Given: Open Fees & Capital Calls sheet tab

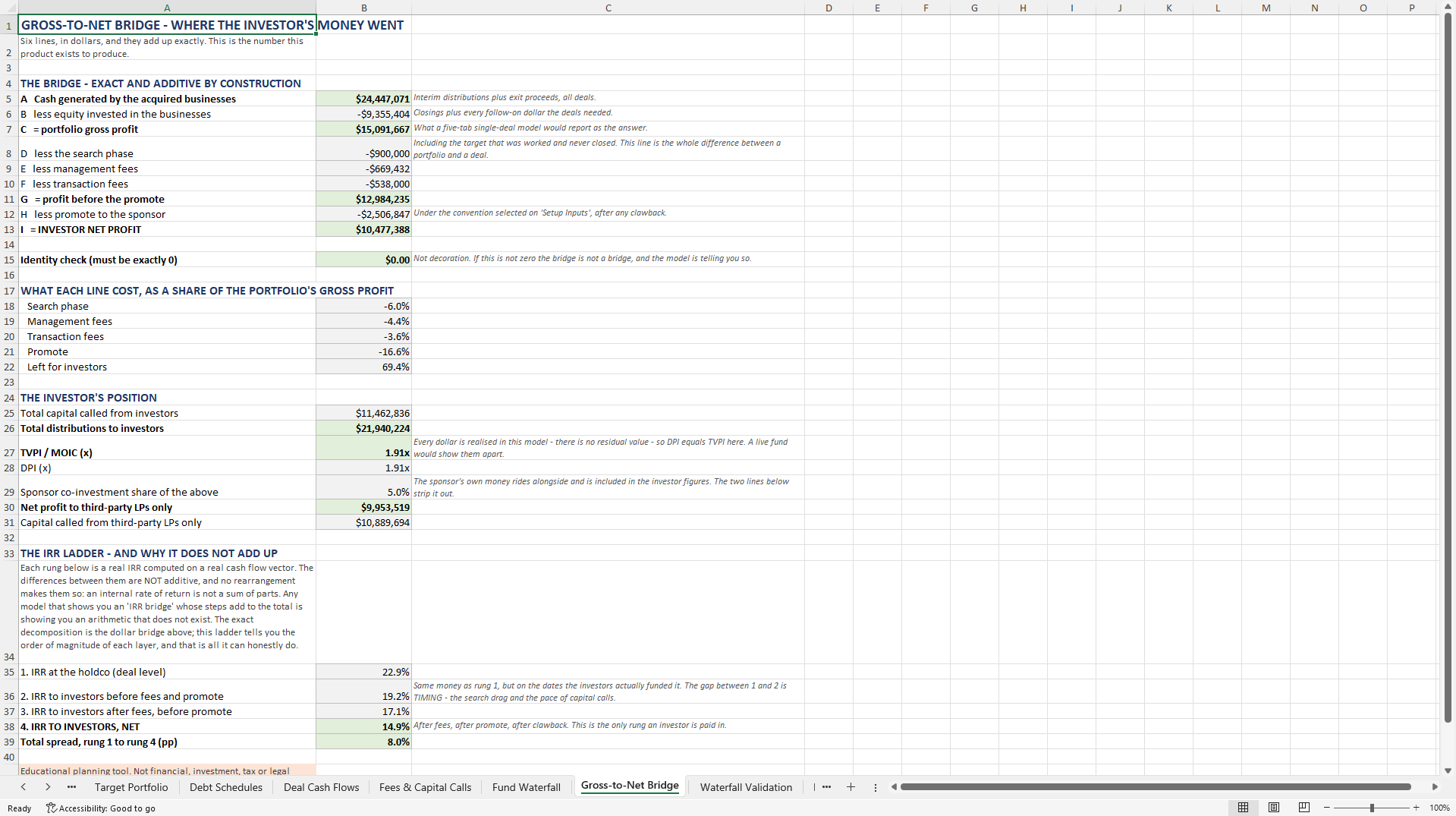Looking at the screenshot, I should pos(425,787).
